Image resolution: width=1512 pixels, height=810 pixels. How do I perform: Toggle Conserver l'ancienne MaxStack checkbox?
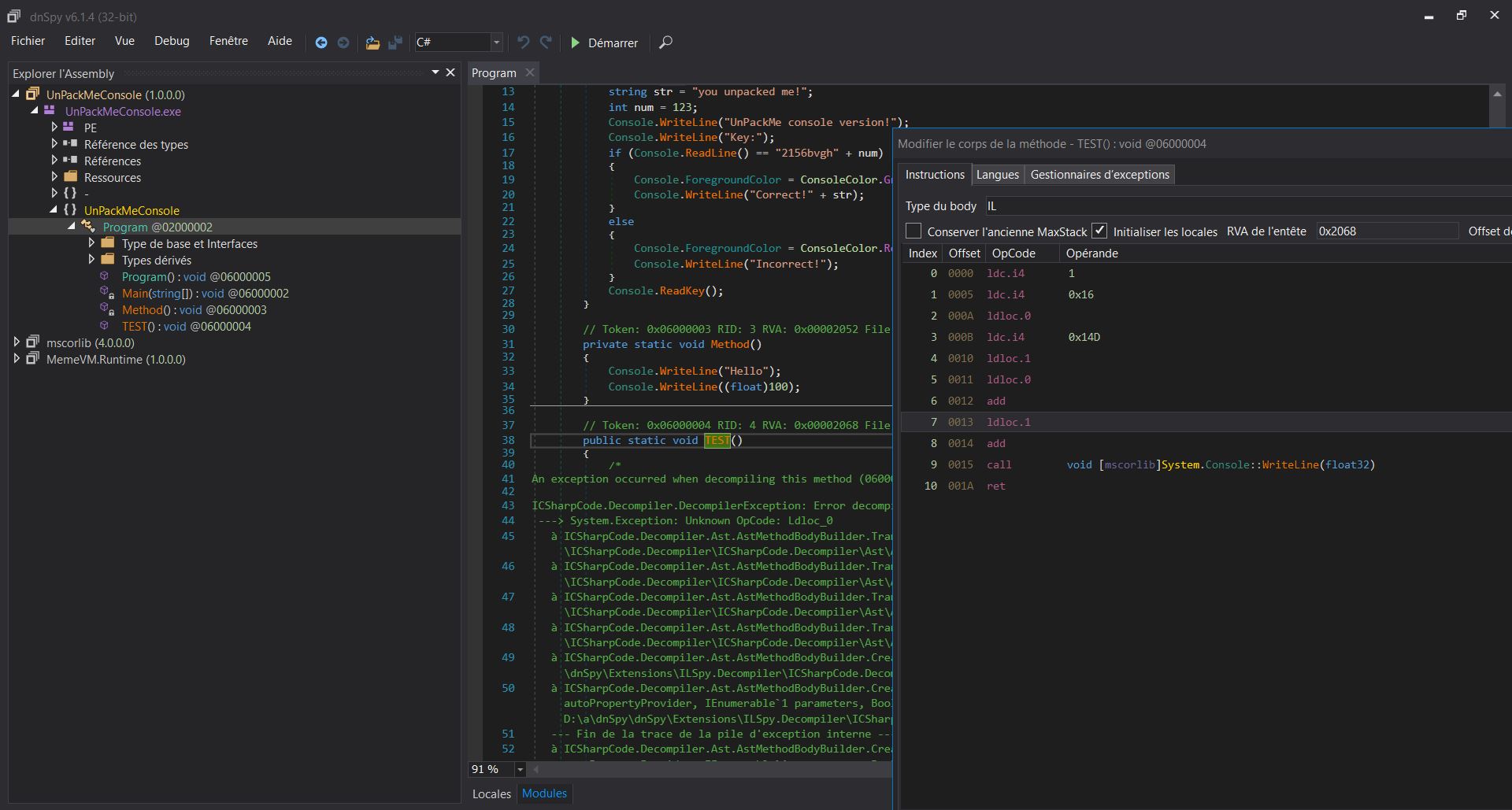pyautogui.click(x=913, y=231)
